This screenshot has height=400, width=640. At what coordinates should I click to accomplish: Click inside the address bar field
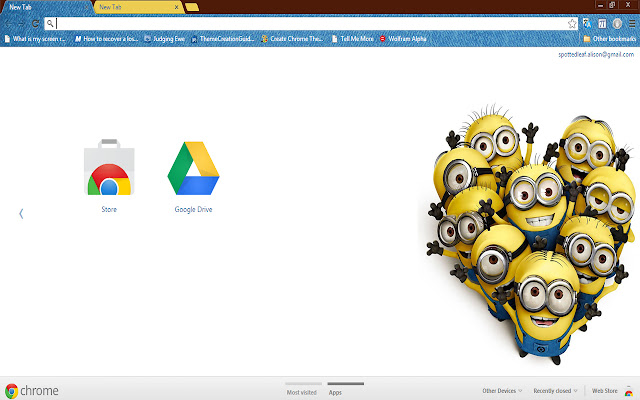point(311,24)
